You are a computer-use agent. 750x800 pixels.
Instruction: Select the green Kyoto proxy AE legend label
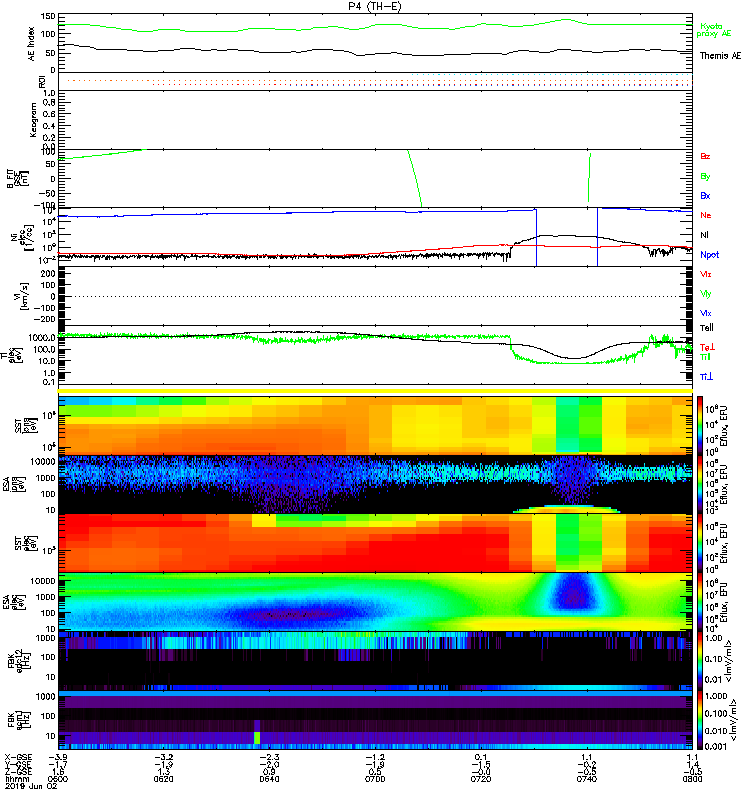713,30
